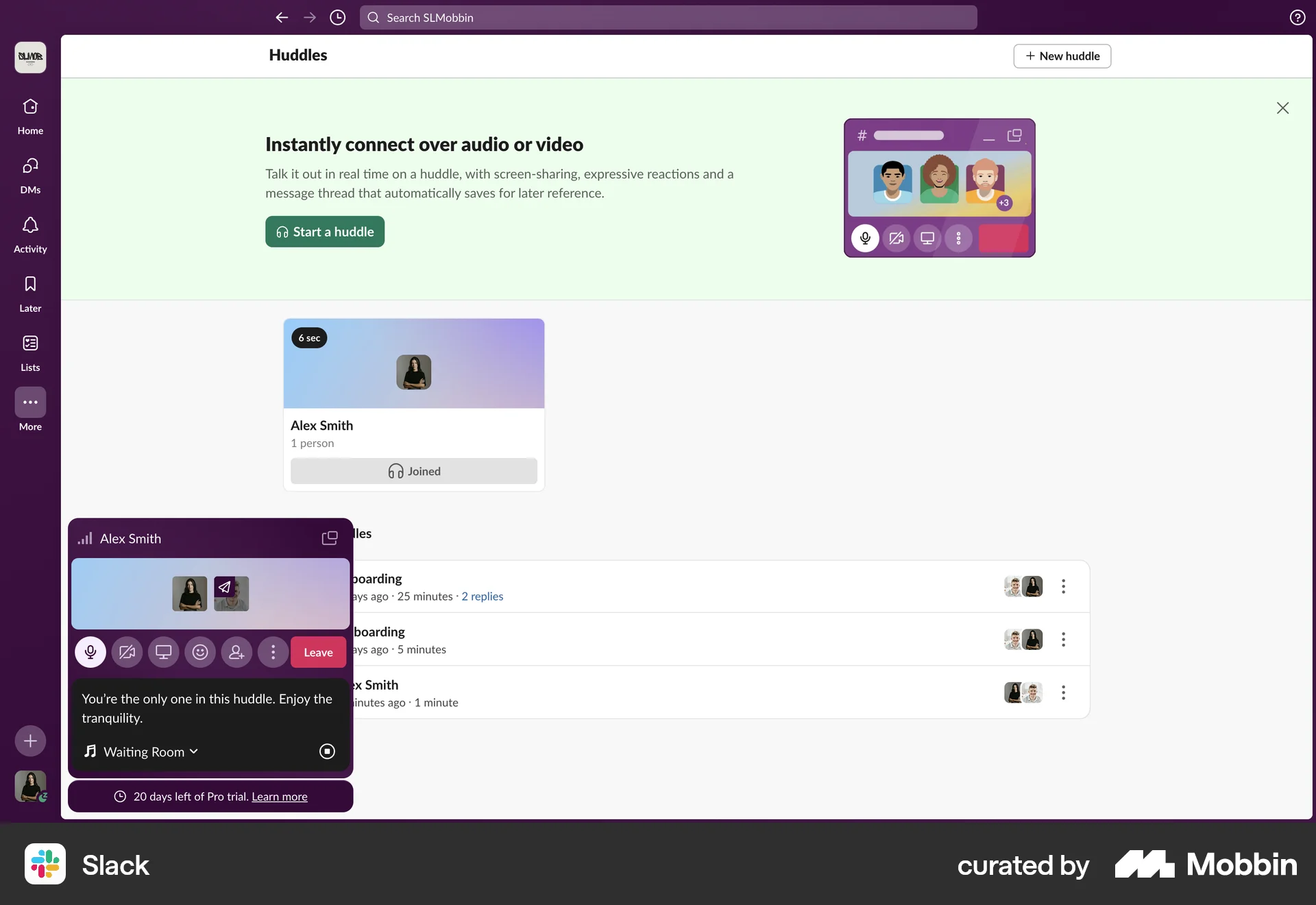Go to Later in the sidebar
This screenshot has width=1316, height=905.
coord(29,292)
